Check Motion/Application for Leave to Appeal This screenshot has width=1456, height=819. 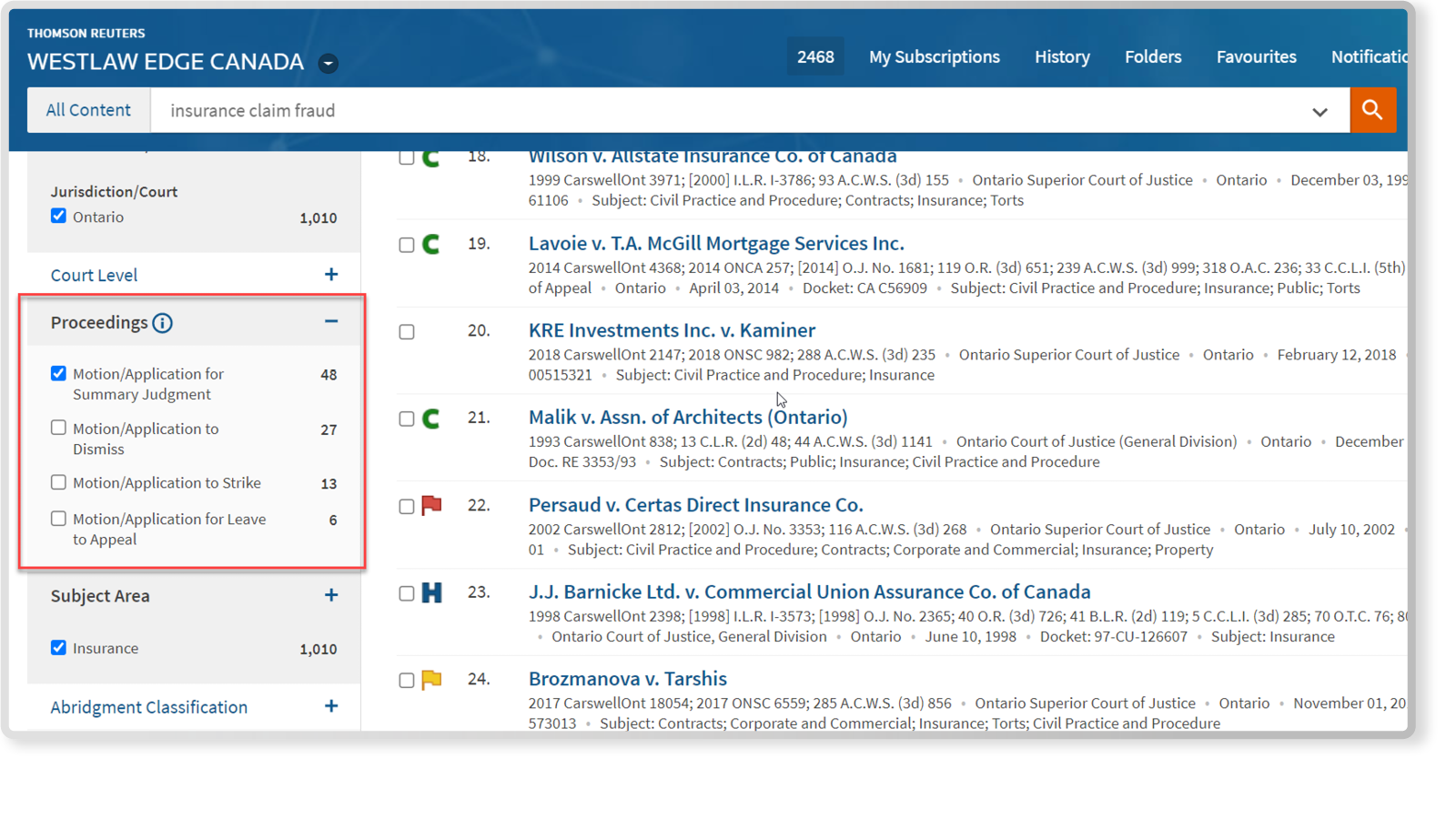coord(58,519)
